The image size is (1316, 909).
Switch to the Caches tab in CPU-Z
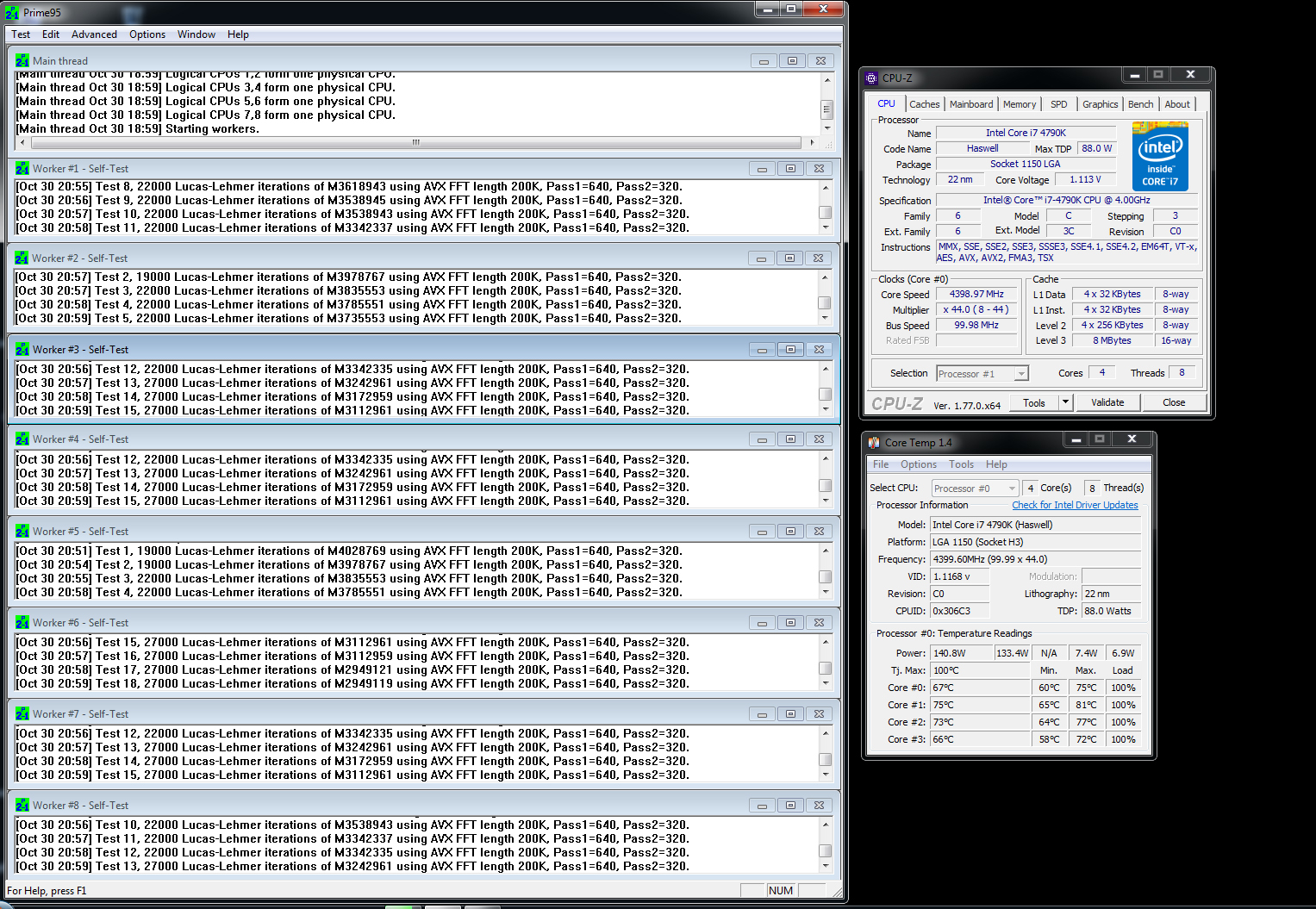(x=925, y=104)
